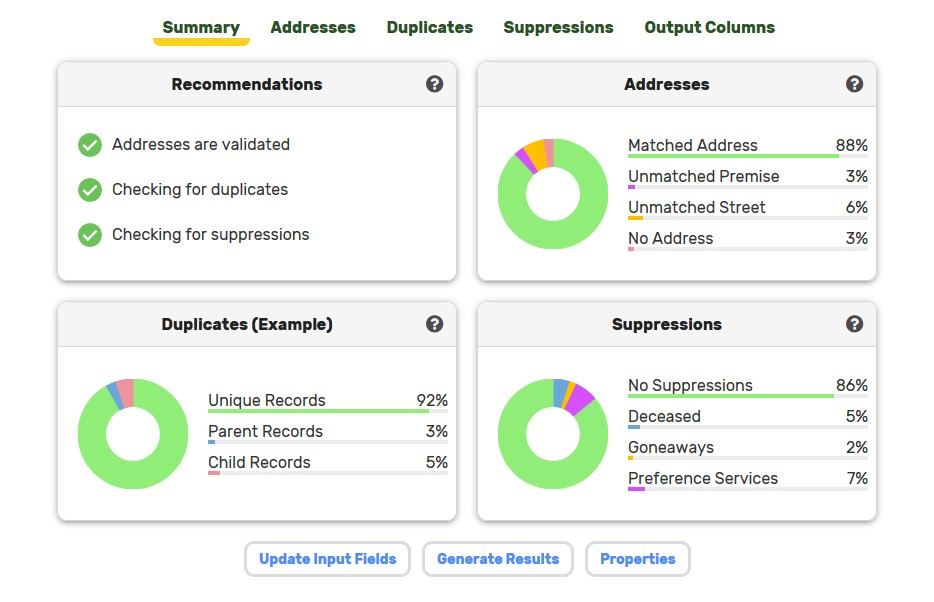Click the Duplicates donut chart
Viewport: 934px width, 602px height.
click(x=133, y=434)
